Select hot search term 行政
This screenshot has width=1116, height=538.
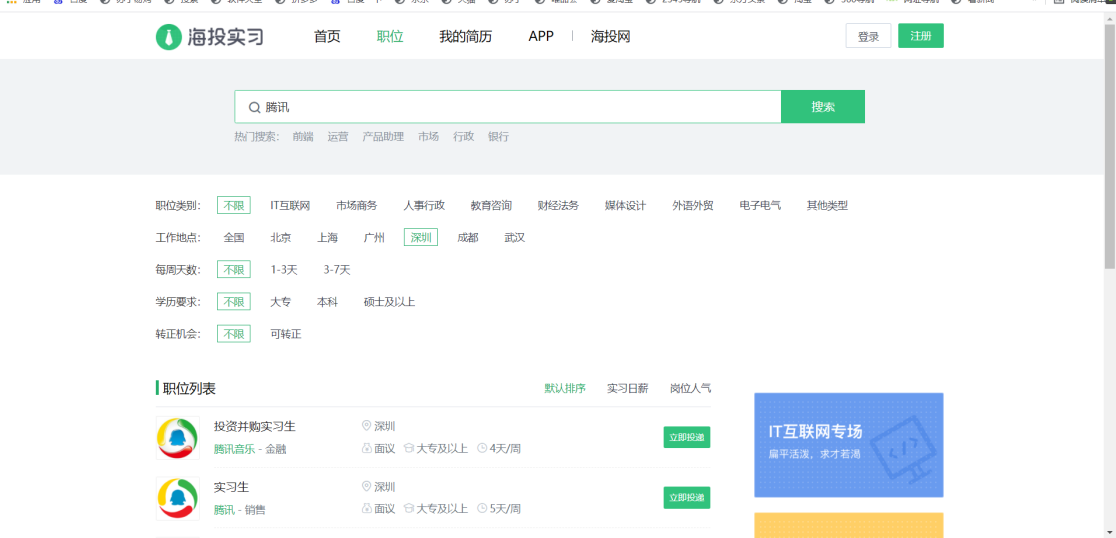(463, 137)
